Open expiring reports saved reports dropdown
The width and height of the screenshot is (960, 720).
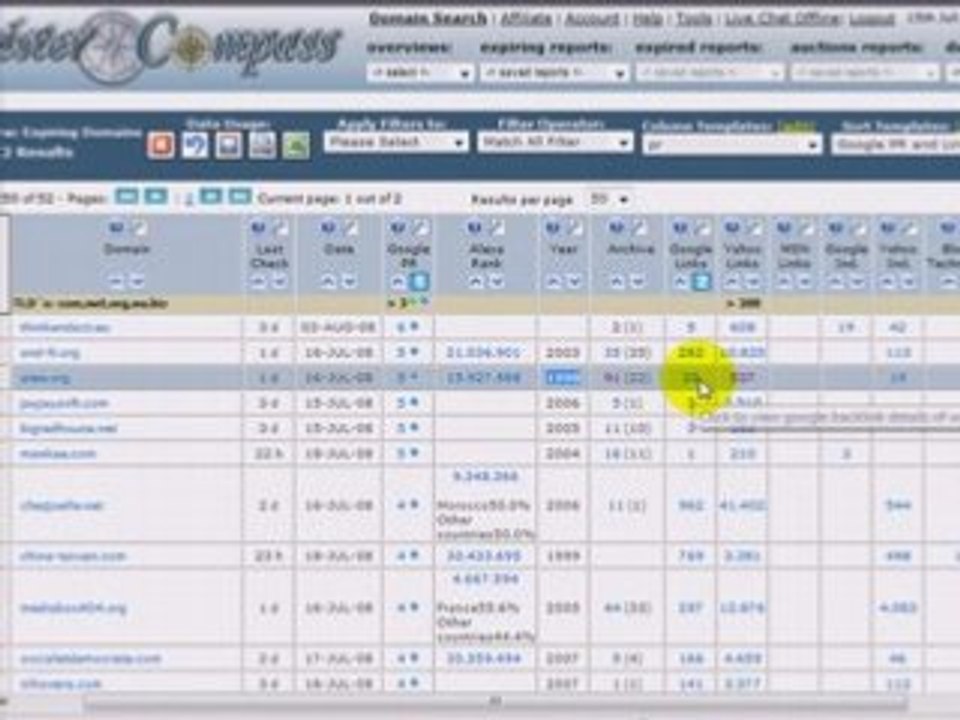tap(555, 73)
